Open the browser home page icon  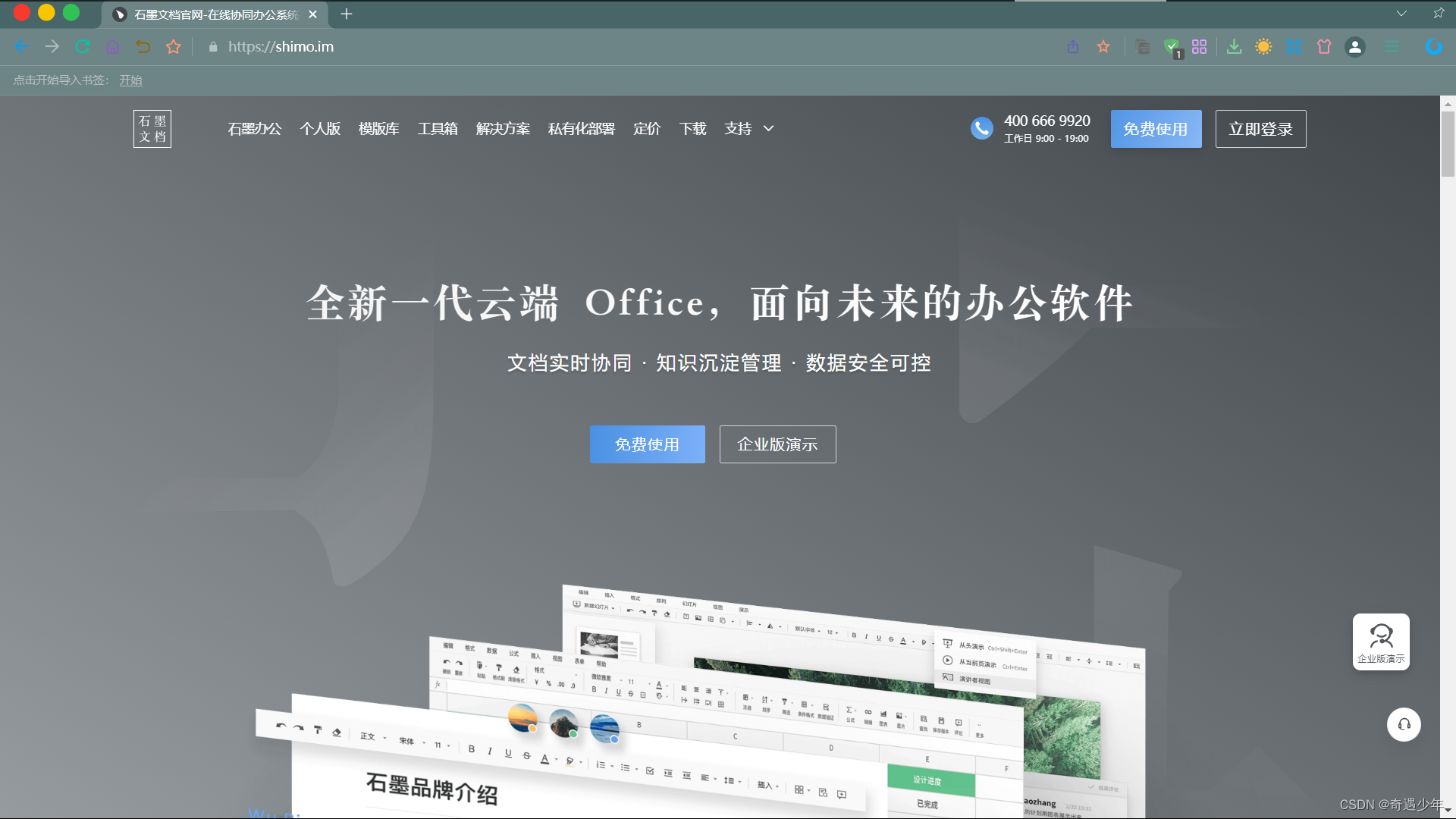click(113, 47)
